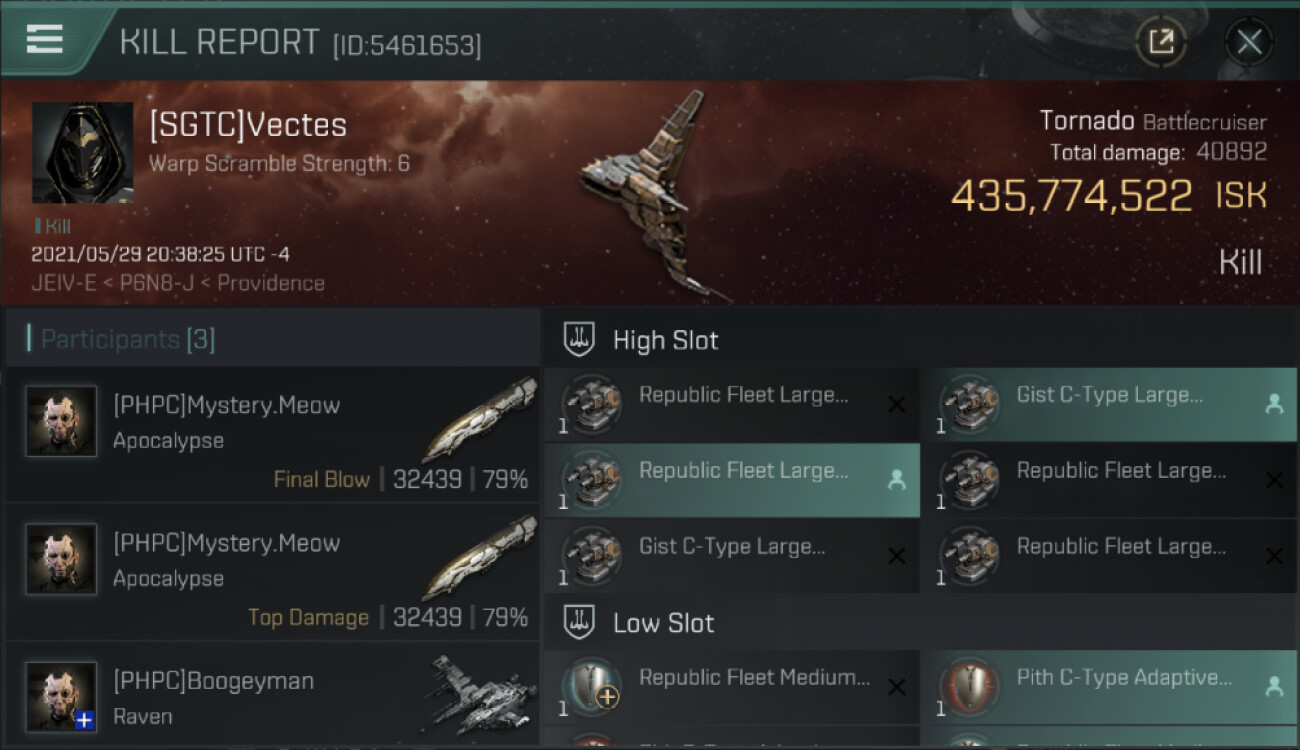Click the X mark on Republic Fleet Medium
Viewport: 1300px width, 750px height.
[x=896, y=688]
